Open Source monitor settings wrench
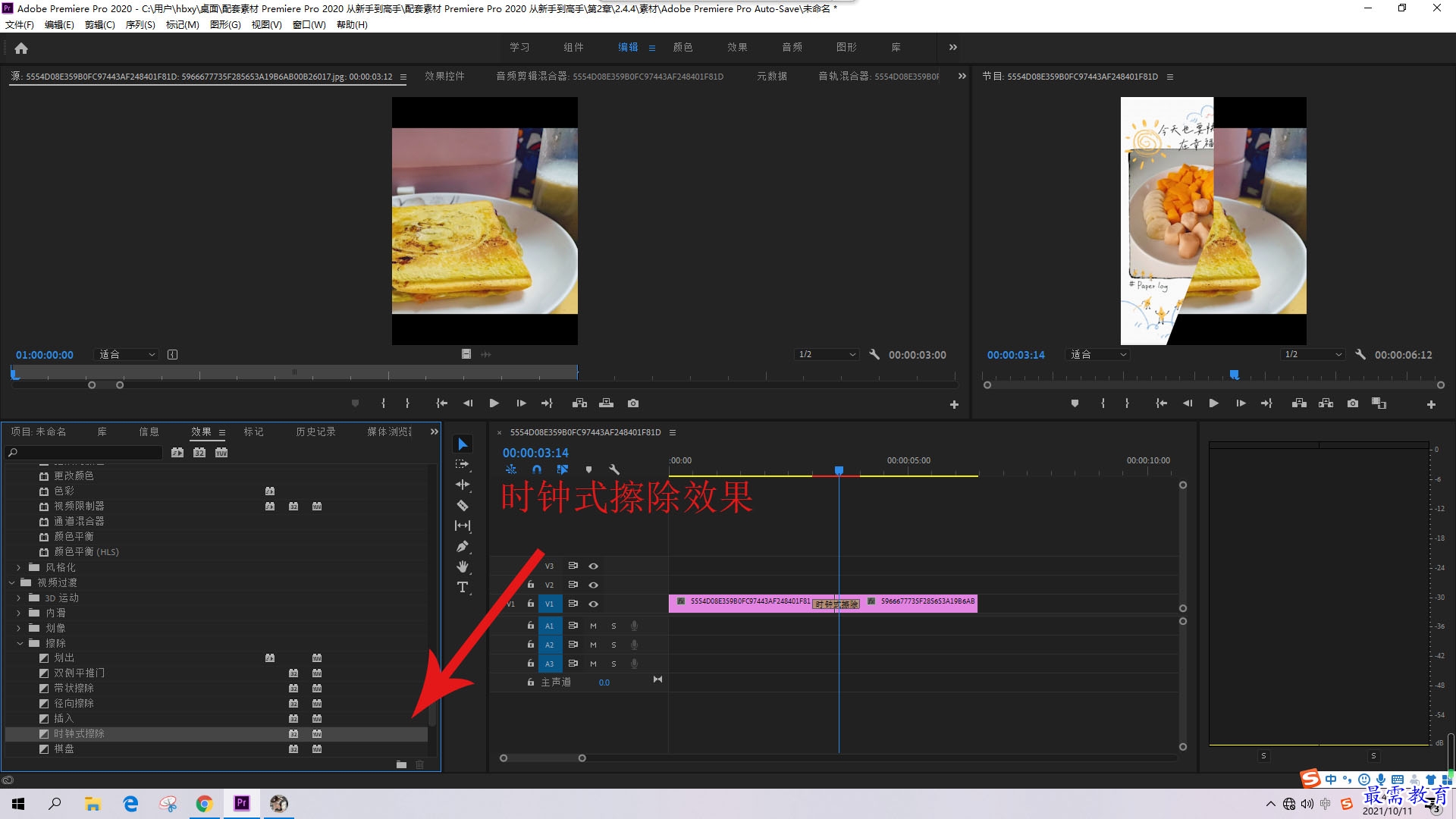Image resolution: width=1456 pixels, height=819 pixels. coord(874,354)
